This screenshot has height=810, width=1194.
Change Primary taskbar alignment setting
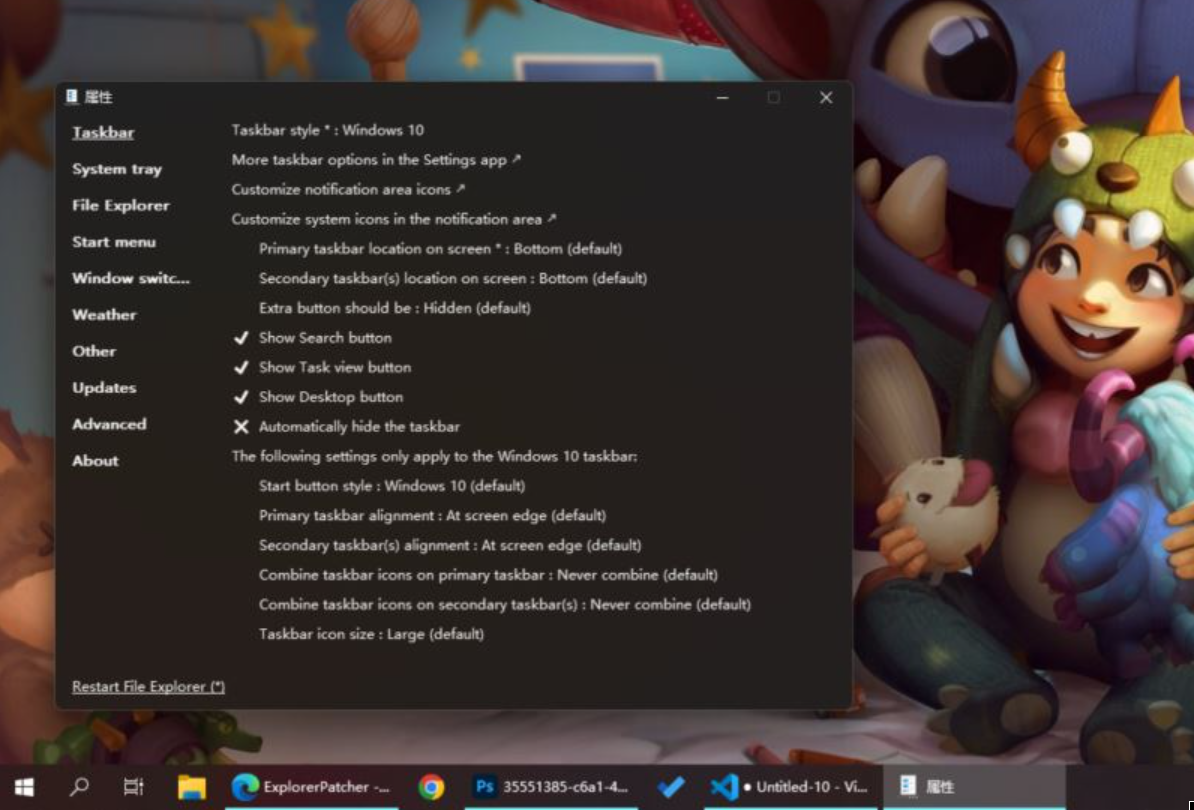[433, 515]
